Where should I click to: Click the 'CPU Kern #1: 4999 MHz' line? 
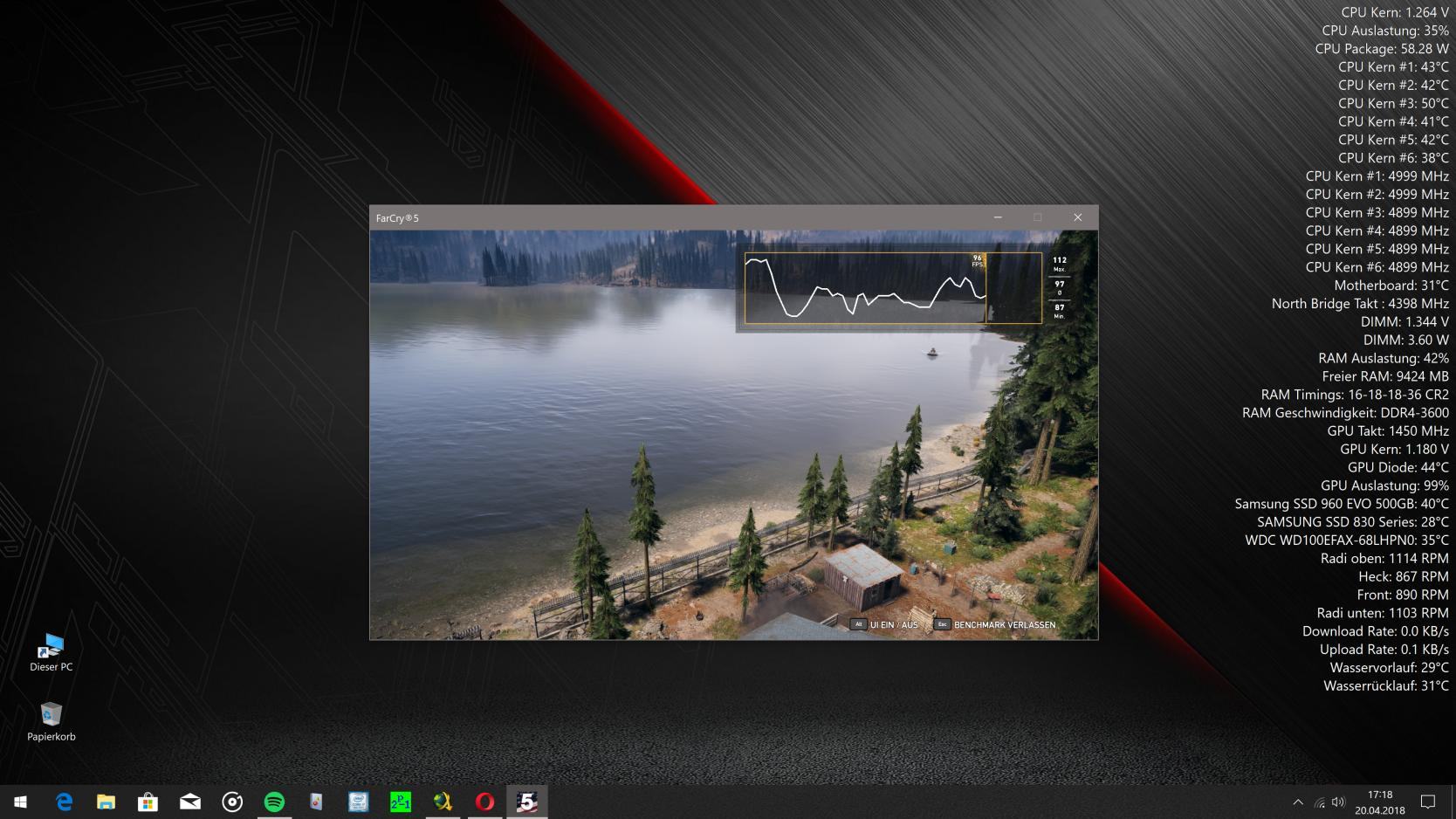click(1377, 176)
